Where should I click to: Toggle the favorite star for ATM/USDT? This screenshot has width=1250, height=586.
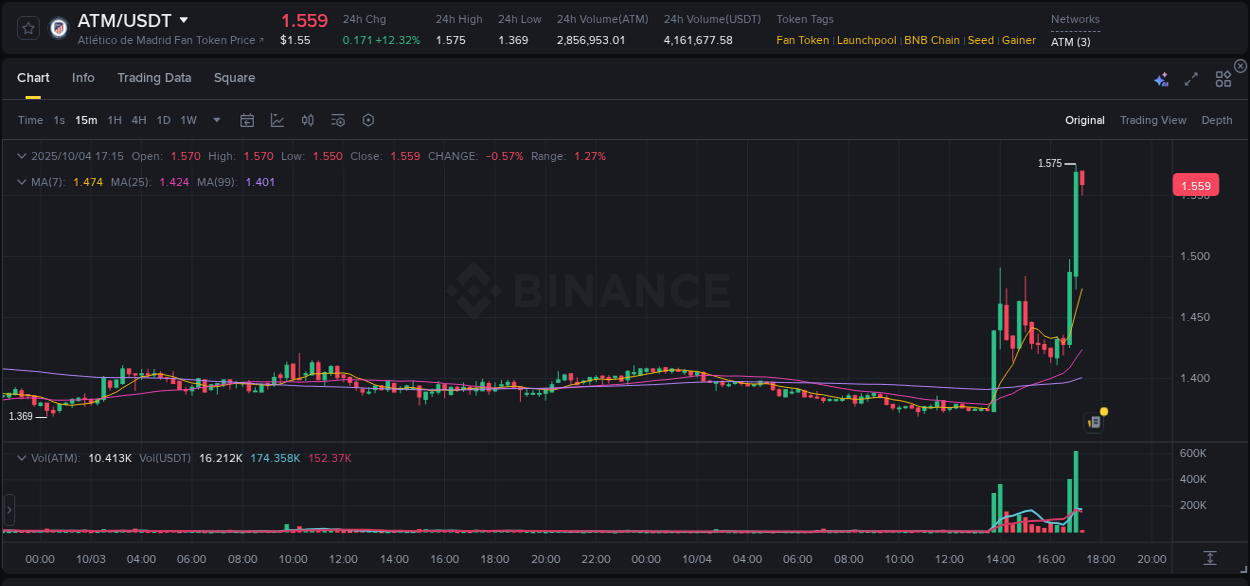27,27
